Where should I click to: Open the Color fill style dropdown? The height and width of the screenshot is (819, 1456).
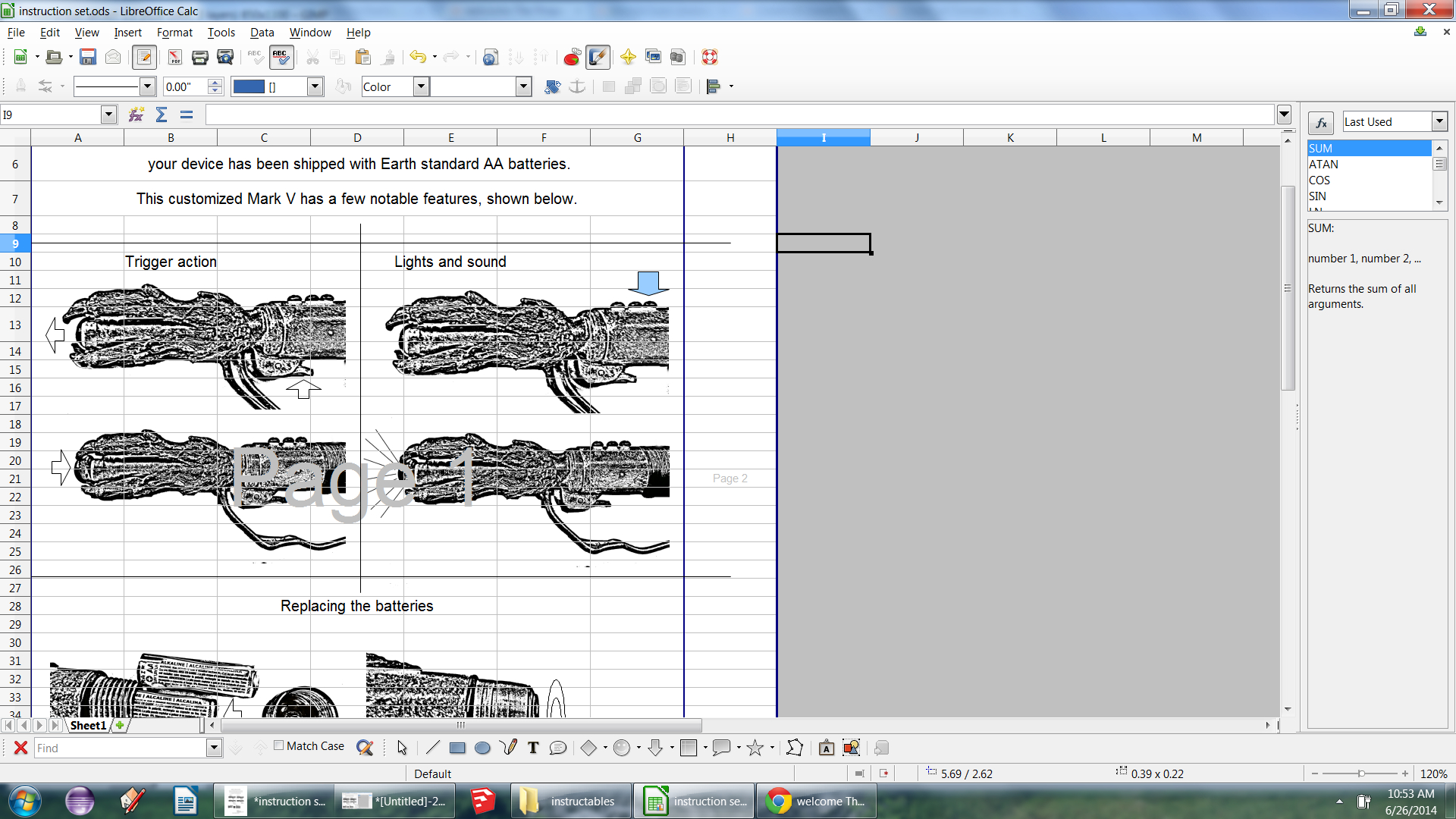point(421,86)
